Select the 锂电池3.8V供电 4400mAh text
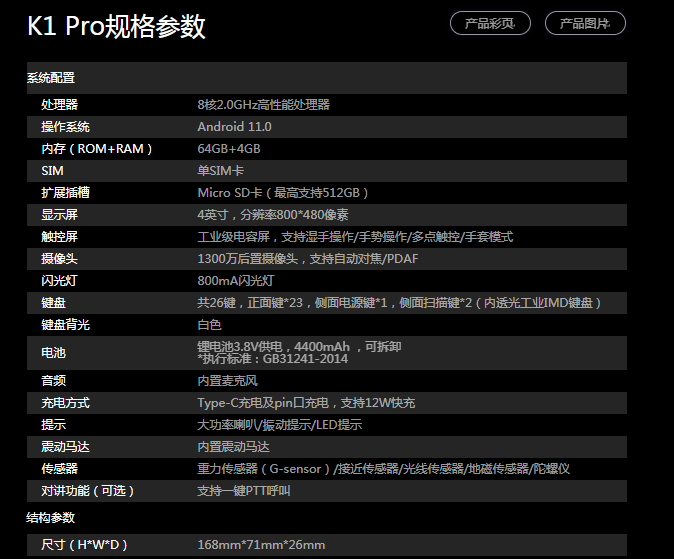 [x=299, y=347]
